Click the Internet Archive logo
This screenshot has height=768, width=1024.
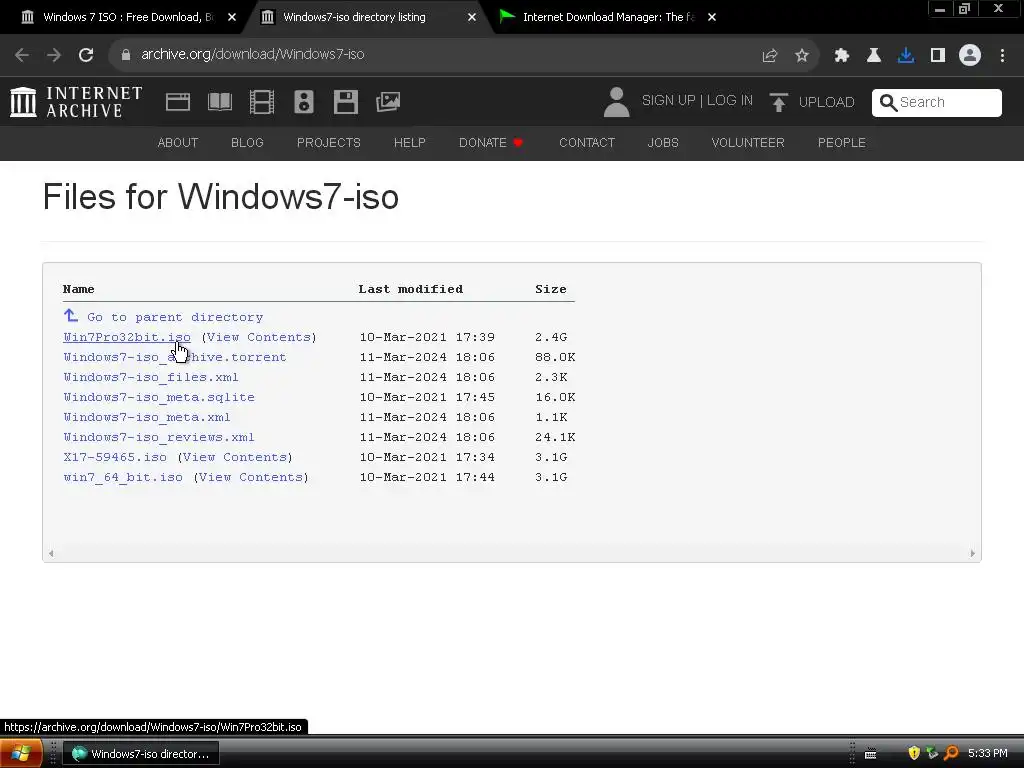pos(76,102)
